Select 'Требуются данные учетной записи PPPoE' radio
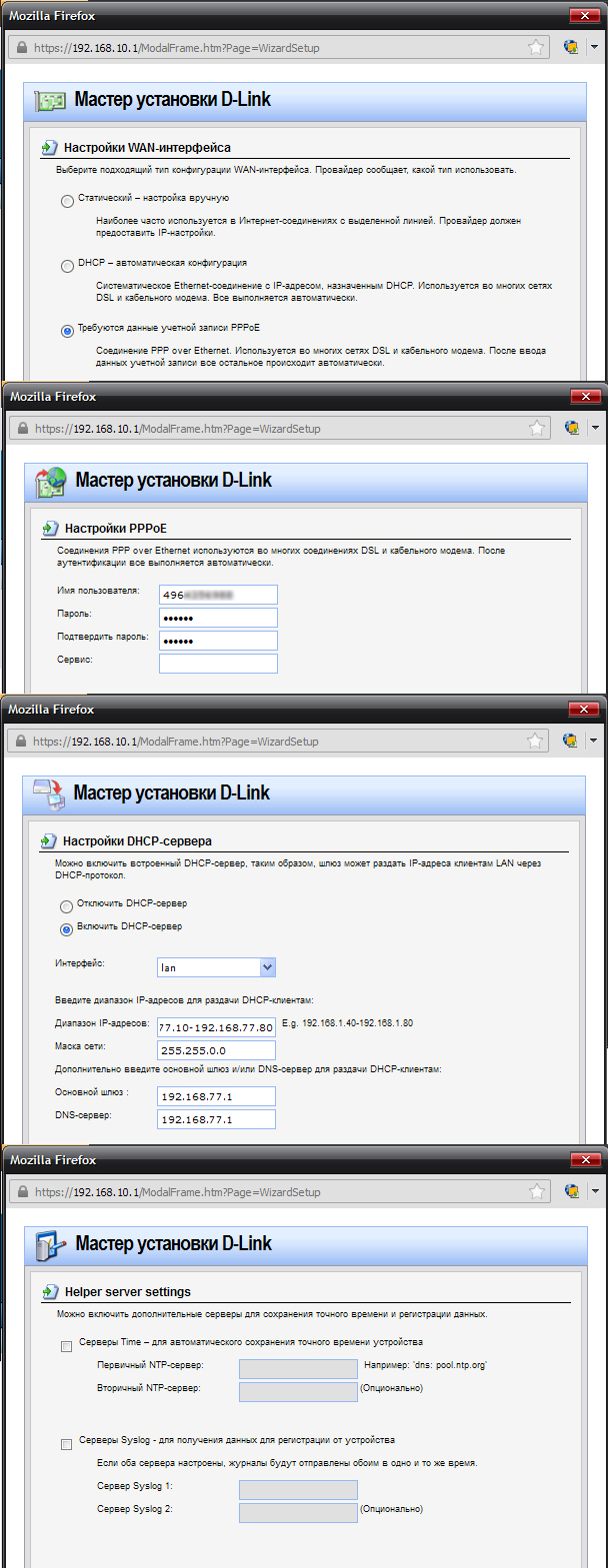The image size is (608, 1568). pyautogui.click(x=67, y=331)
